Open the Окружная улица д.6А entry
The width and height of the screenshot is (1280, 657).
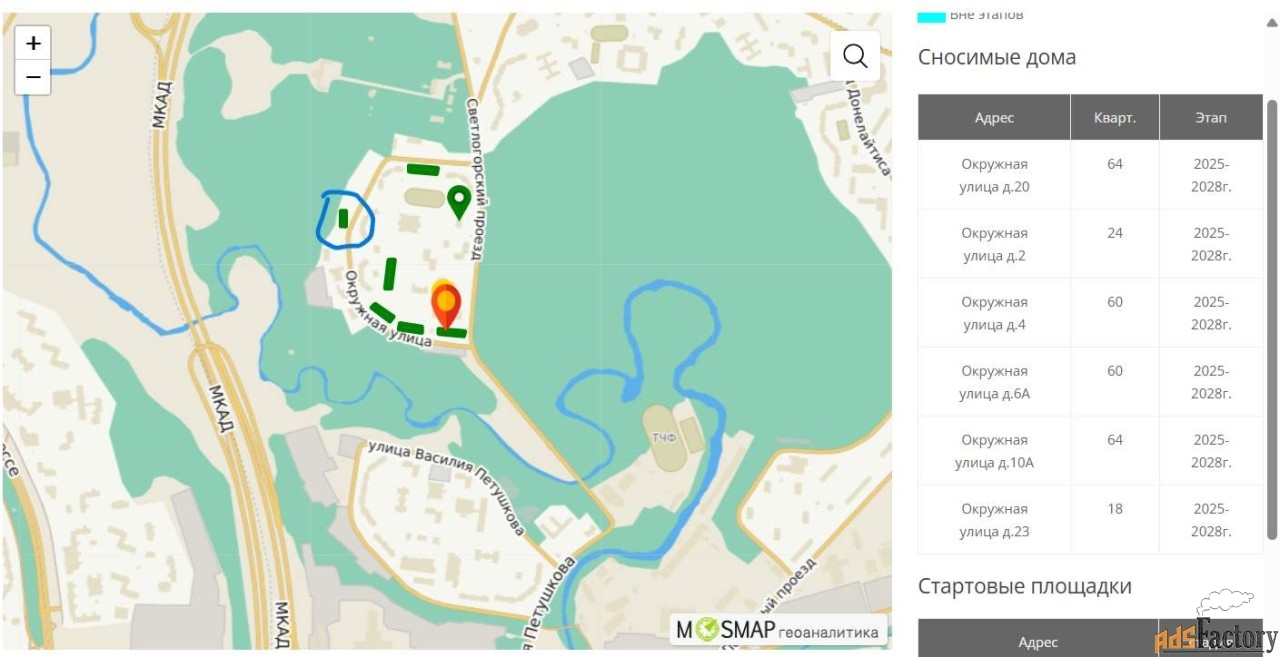pos(994,382)
